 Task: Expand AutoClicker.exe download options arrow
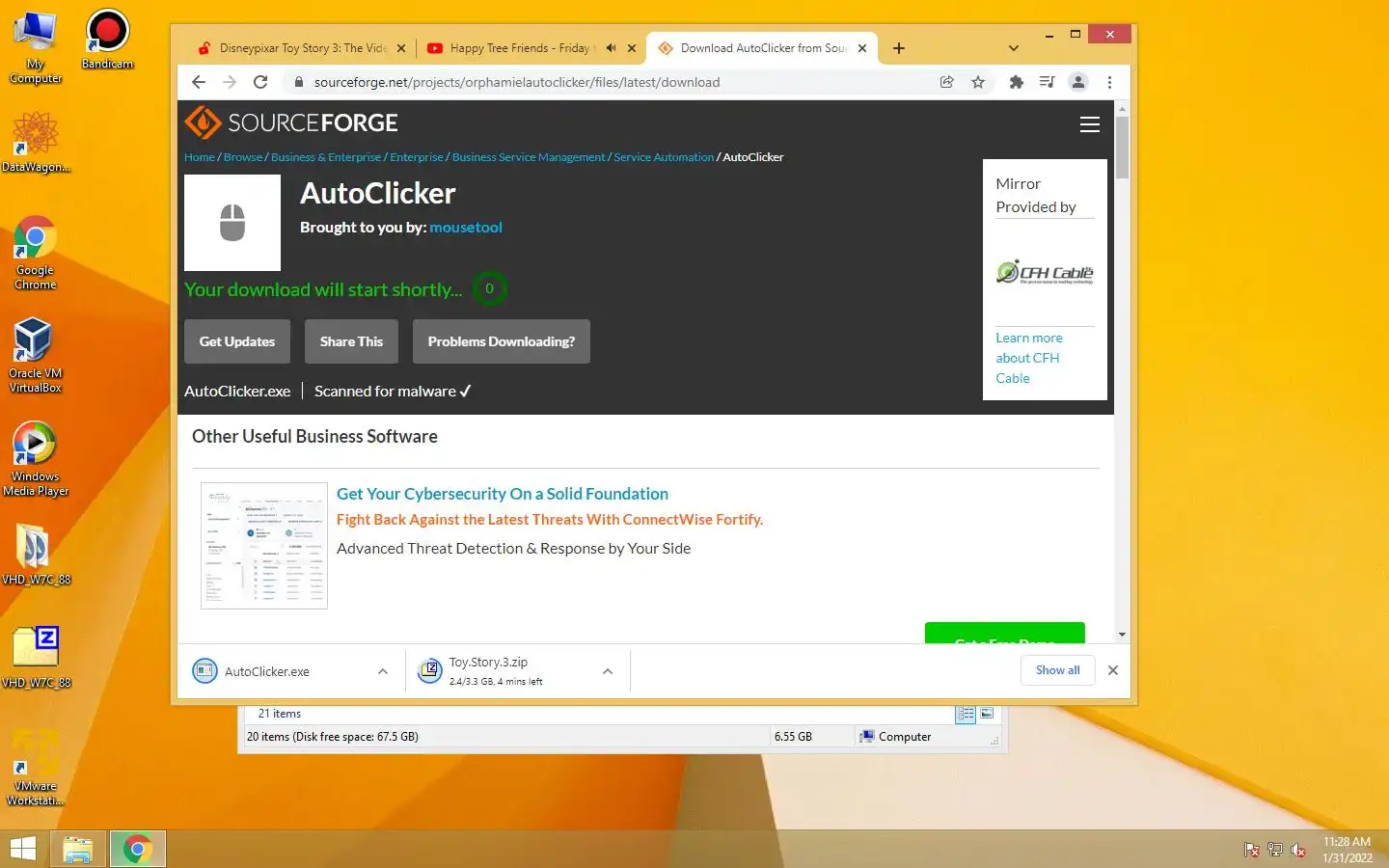click(383, 671)
